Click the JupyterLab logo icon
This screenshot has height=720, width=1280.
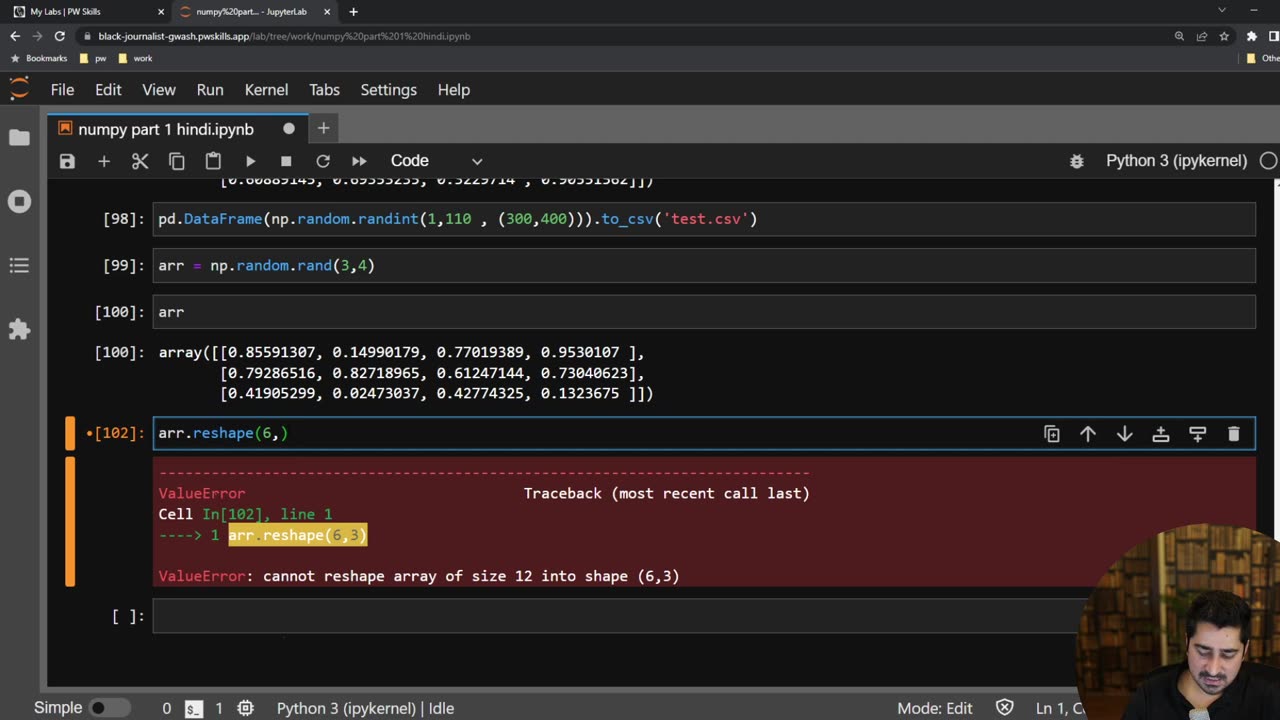pos(19,89)
